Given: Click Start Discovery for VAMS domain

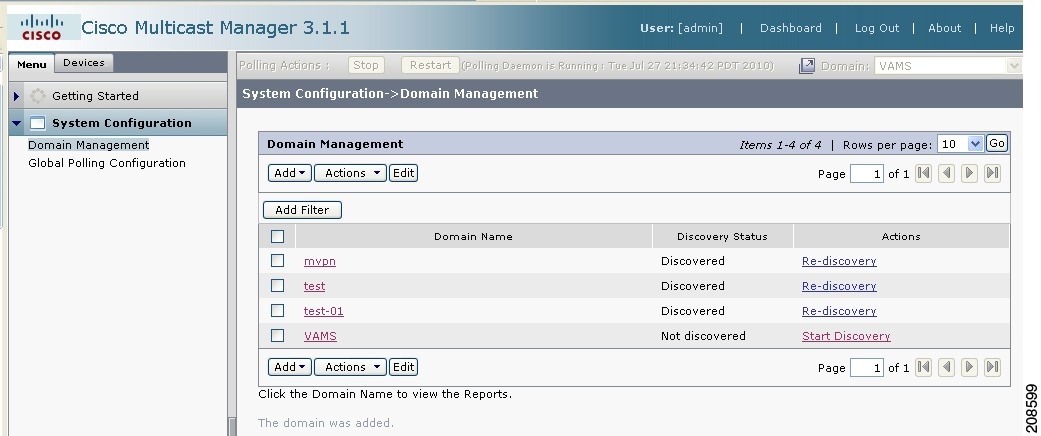Looking at the screenshot, I should 846,336.
